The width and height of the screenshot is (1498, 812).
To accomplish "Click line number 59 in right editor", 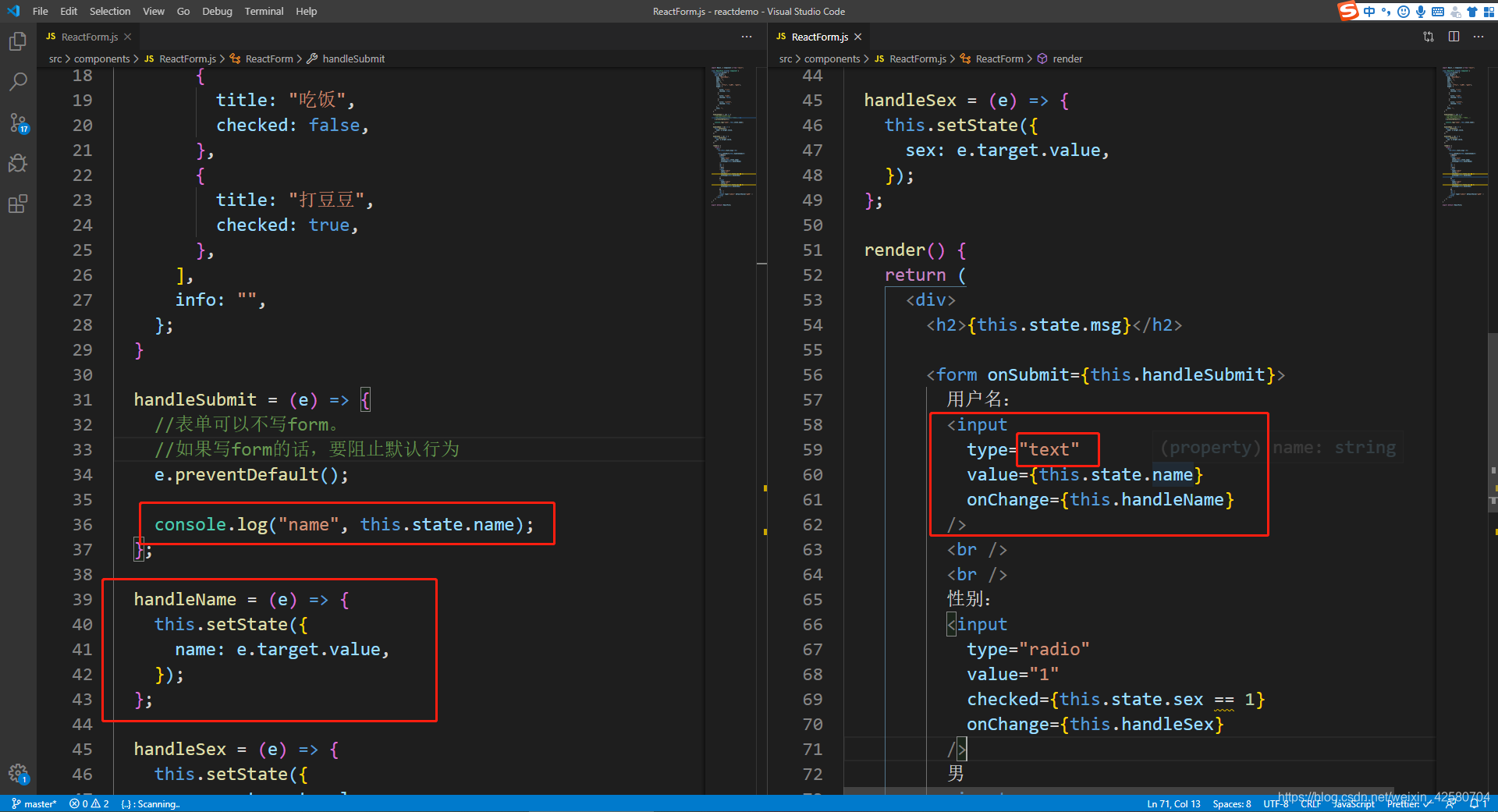I will click(x=812, y=449).
